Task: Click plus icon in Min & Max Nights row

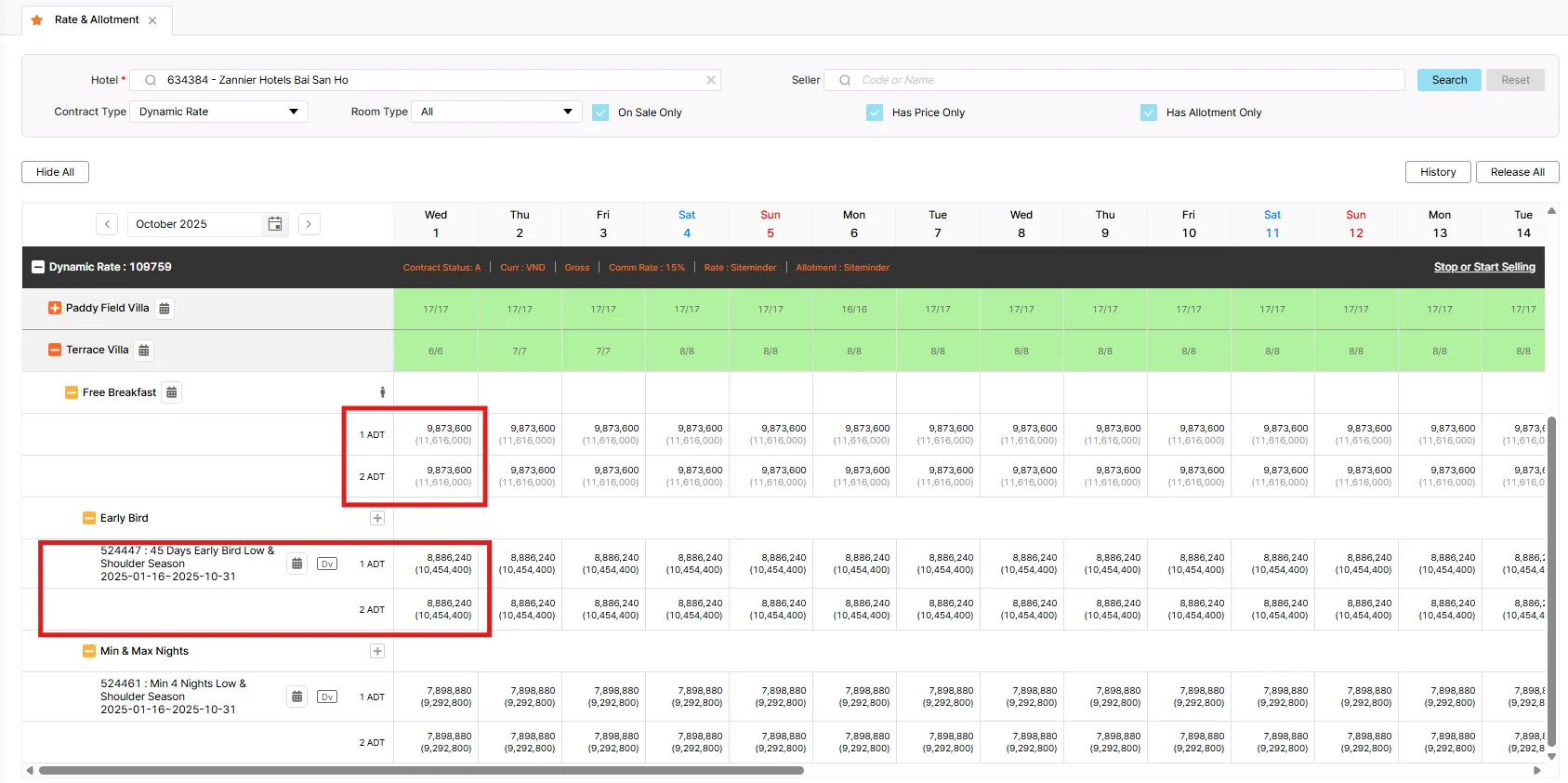Action: pos(377,651)
